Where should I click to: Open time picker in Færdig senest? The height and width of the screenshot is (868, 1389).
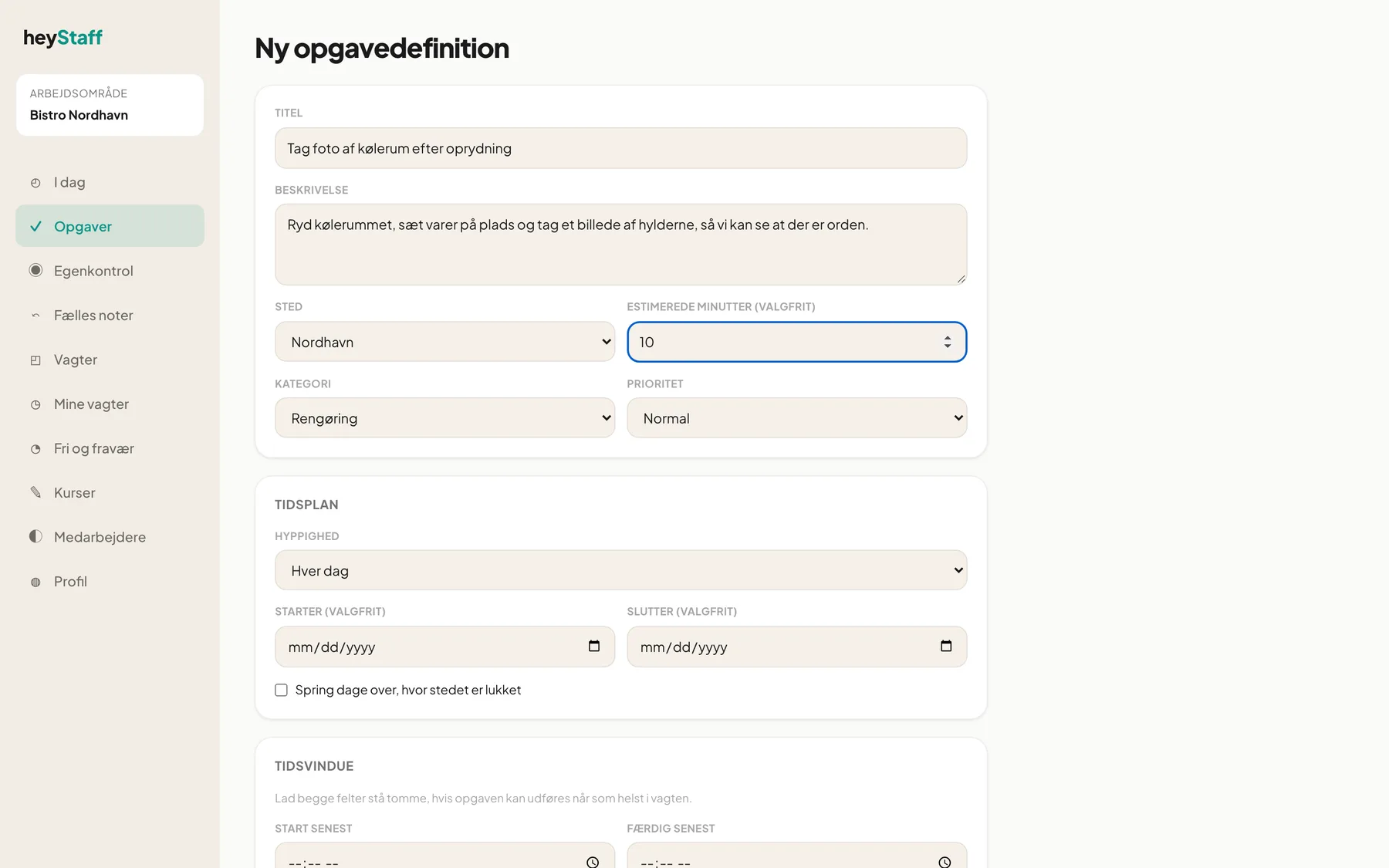(x=945, y=862)
